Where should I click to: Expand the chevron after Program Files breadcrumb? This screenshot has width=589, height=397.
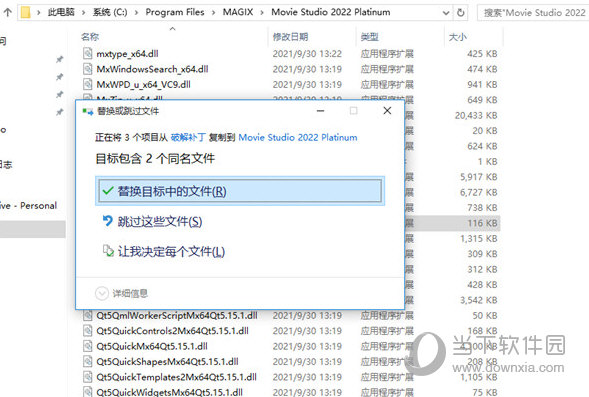coord(213,13)
